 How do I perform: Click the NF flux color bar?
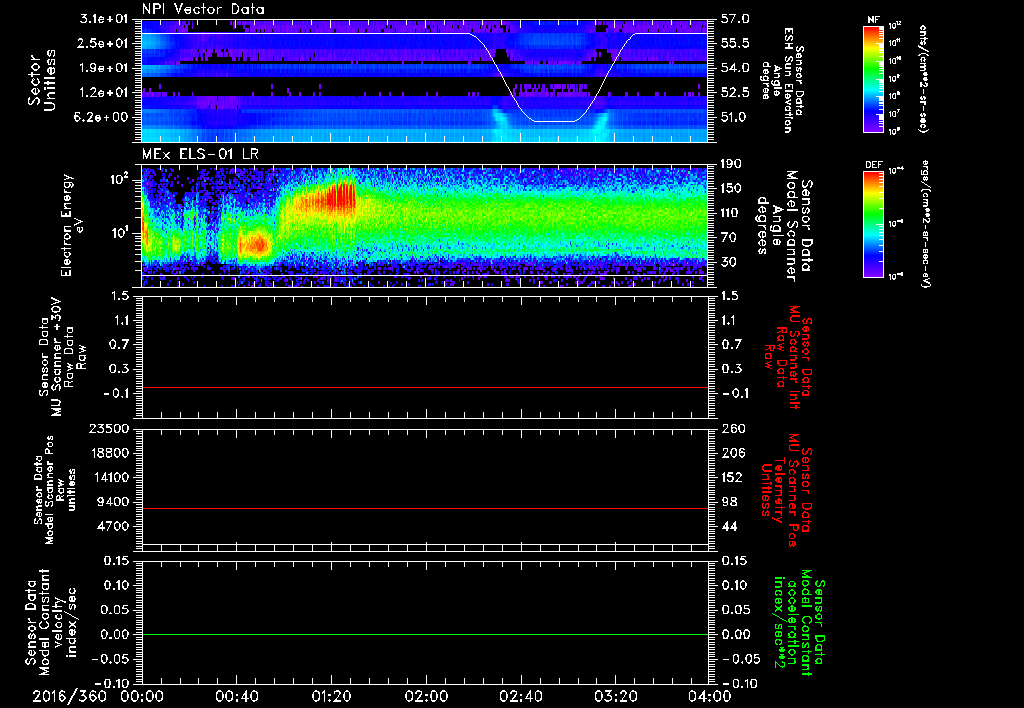874,79
